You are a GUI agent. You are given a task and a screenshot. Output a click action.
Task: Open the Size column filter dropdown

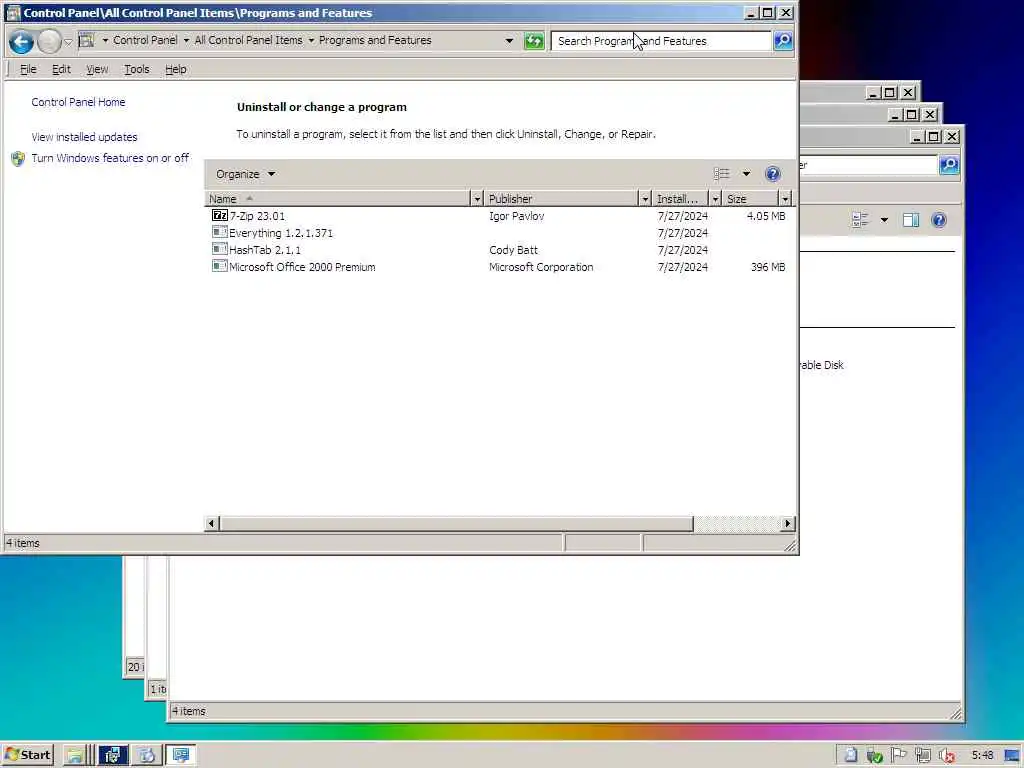click(x=785, y=199)
